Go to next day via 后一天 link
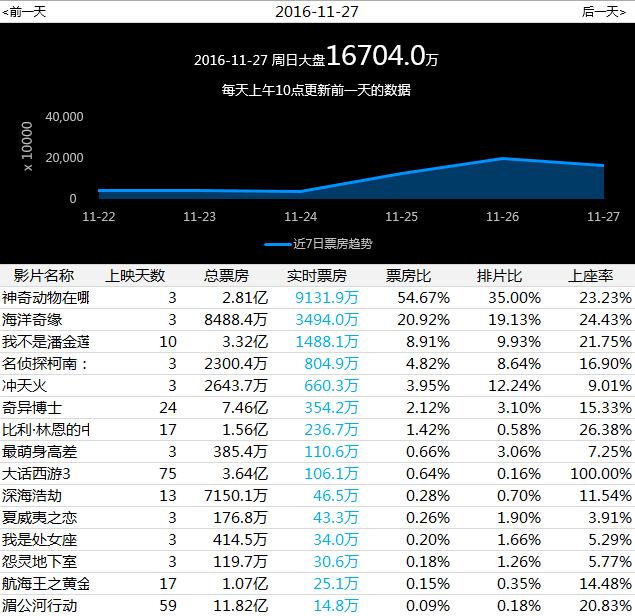Image resolution: width=635 pixels, height=616 pixels. click(608, 12)
